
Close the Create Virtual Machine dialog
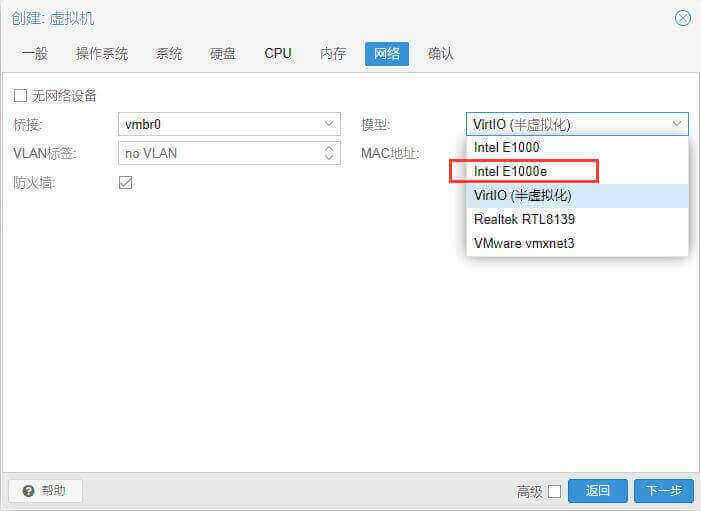(x=682, y=18)
